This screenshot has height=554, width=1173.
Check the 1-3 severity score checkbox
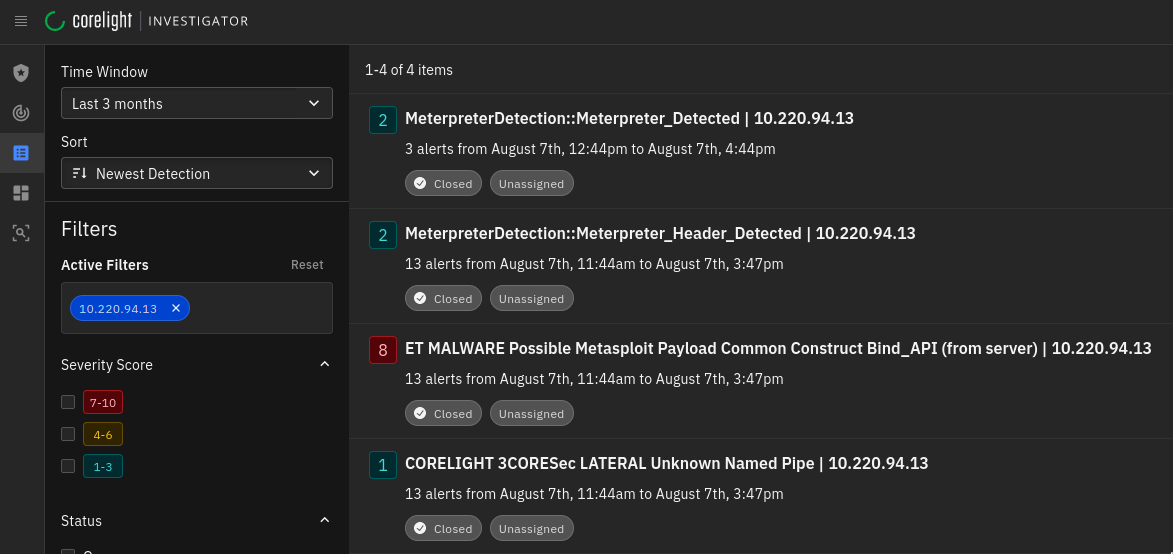[x=68, y=466]
